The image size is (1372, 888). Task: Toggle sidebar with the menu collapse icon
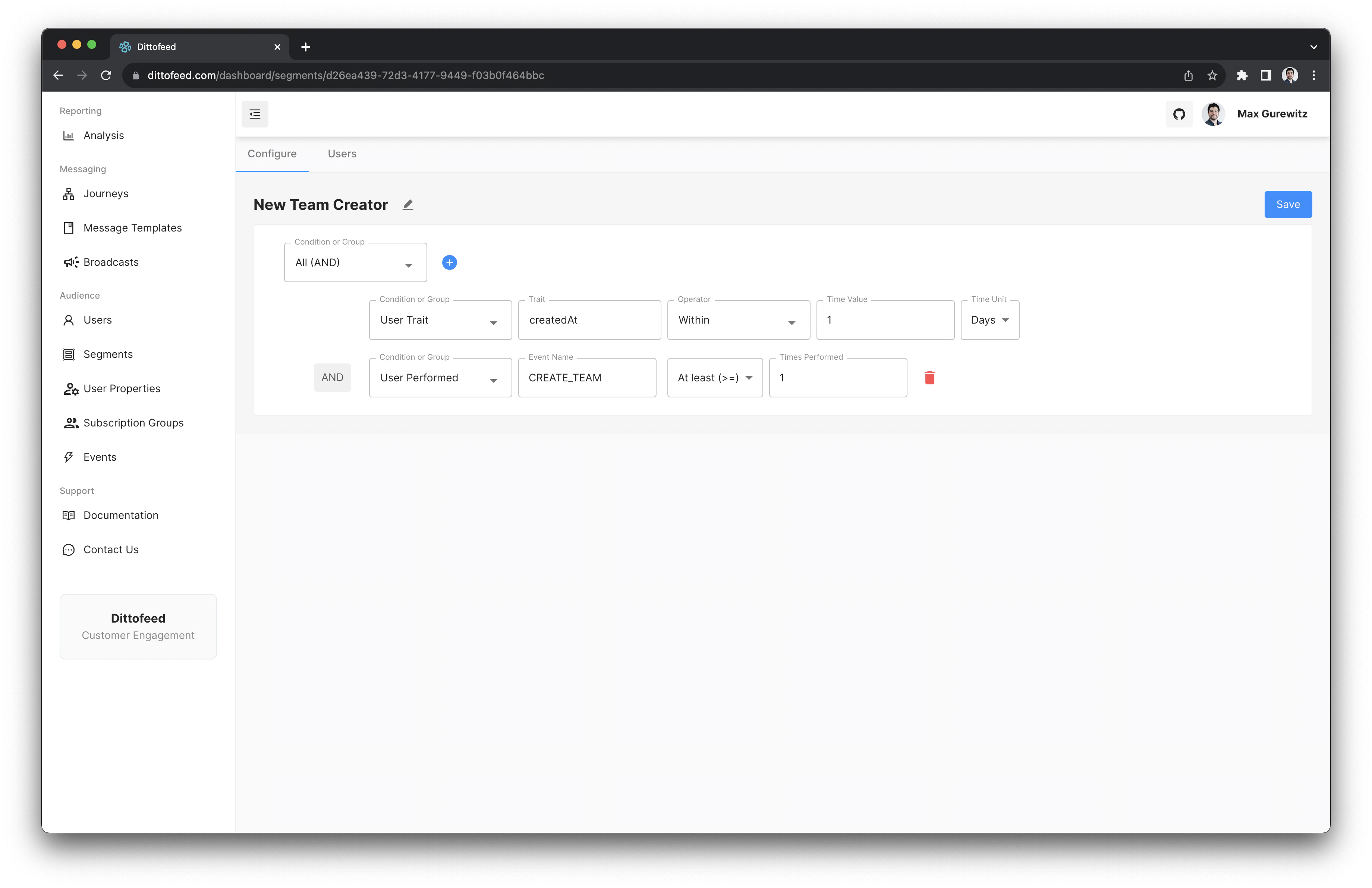255,114
